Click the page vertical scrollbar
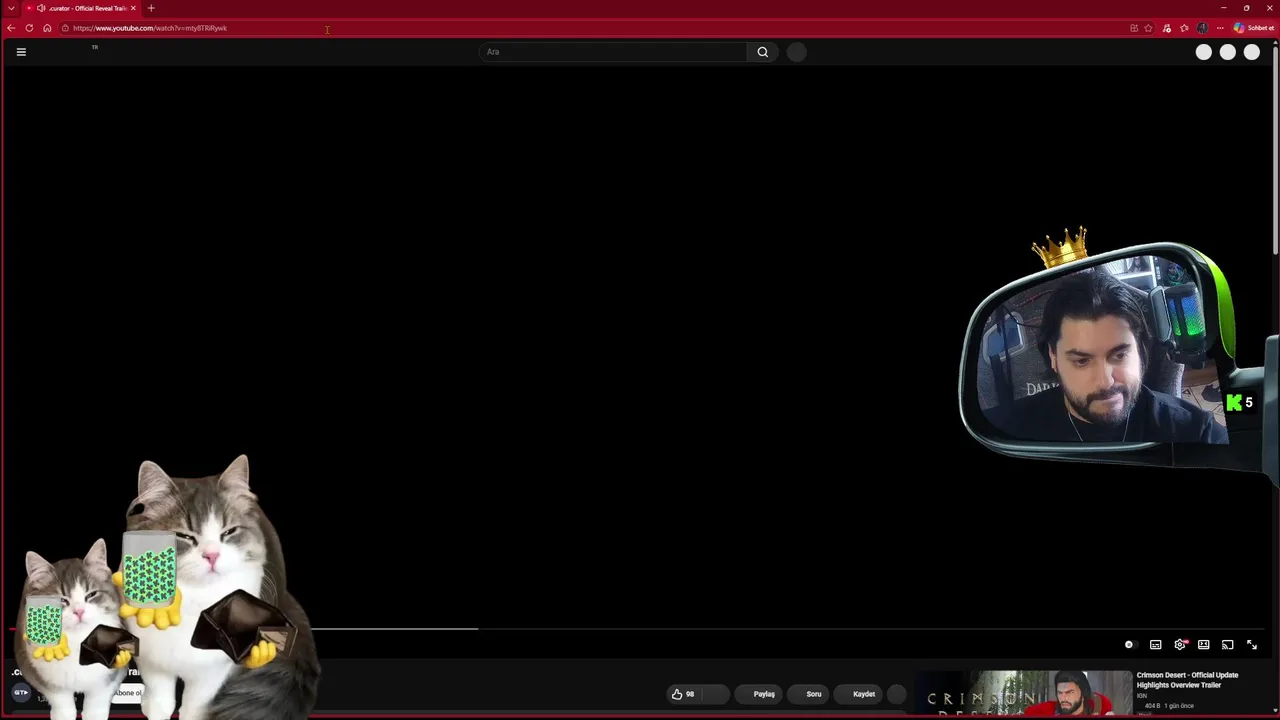Image resolution: width=1280 pixels, height=720 pixels. 1275,150
